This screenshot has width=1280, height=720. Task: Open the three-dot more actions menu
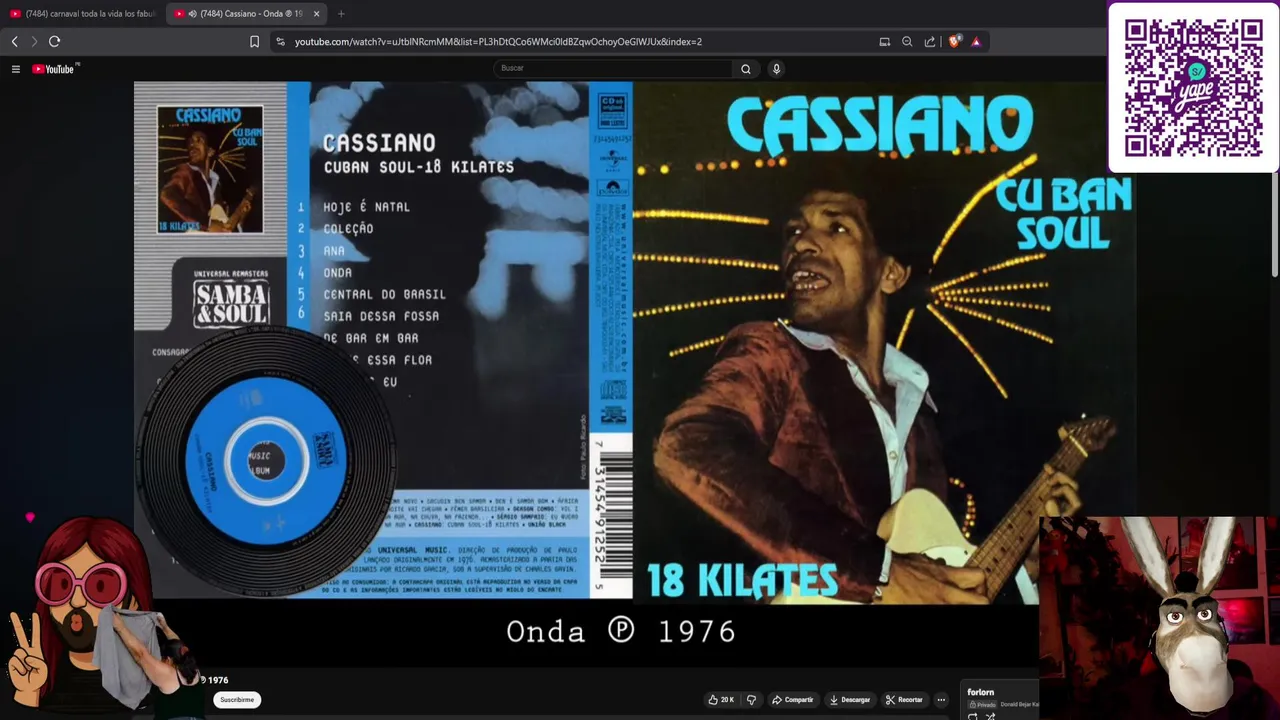click(941, 700)
